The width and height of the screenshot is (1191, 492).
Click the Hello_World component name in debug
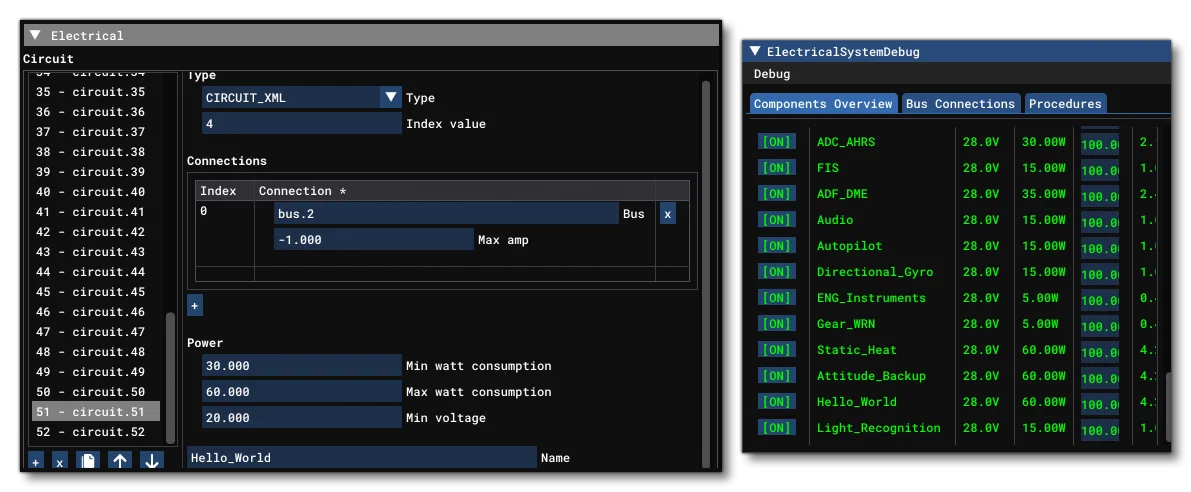point(857,402)
